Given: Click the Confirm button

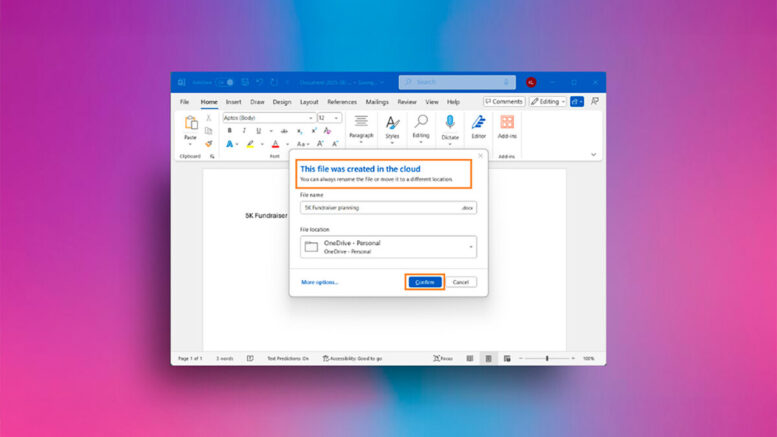Looking at the screenshot, I should coord(424,282).
